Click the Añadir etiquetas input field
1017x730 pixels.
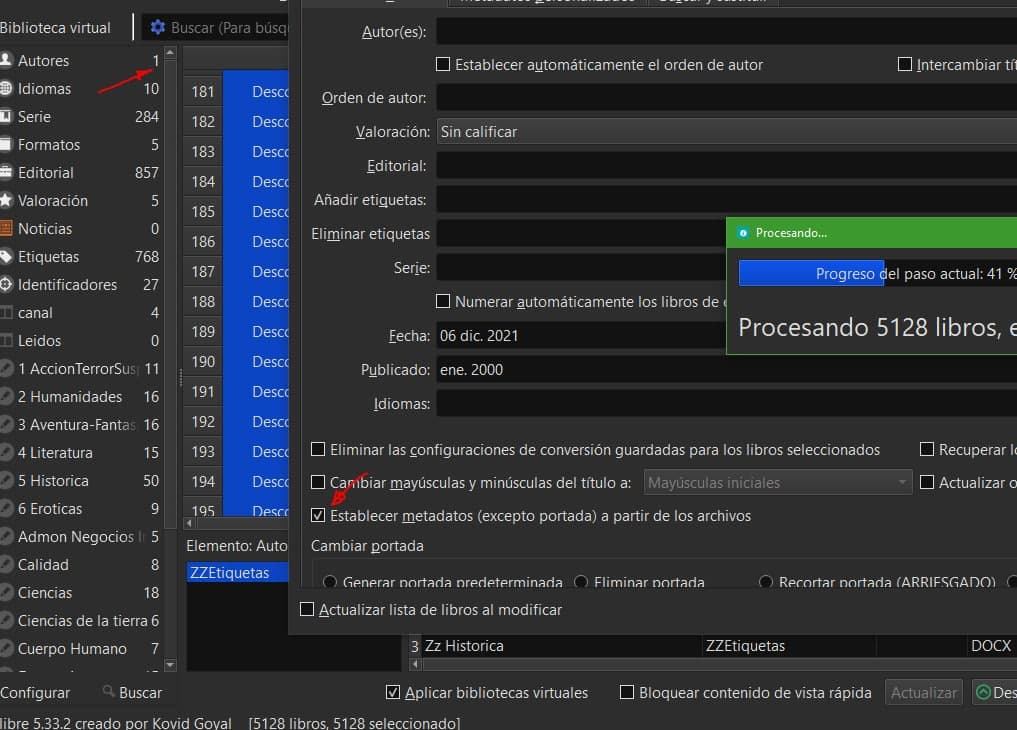point(726,200)
